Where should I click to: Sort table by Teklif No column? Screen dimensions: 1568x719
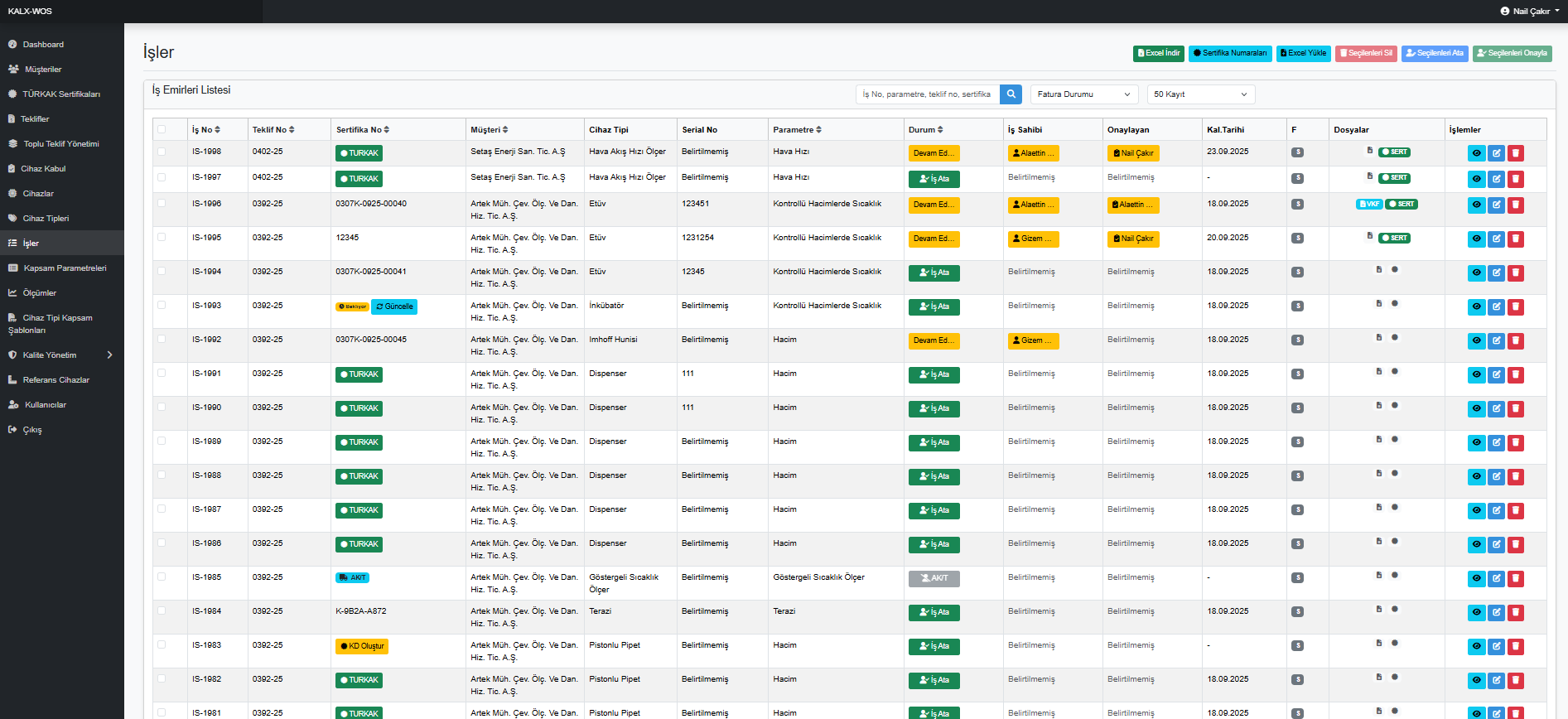click(273, 130)
